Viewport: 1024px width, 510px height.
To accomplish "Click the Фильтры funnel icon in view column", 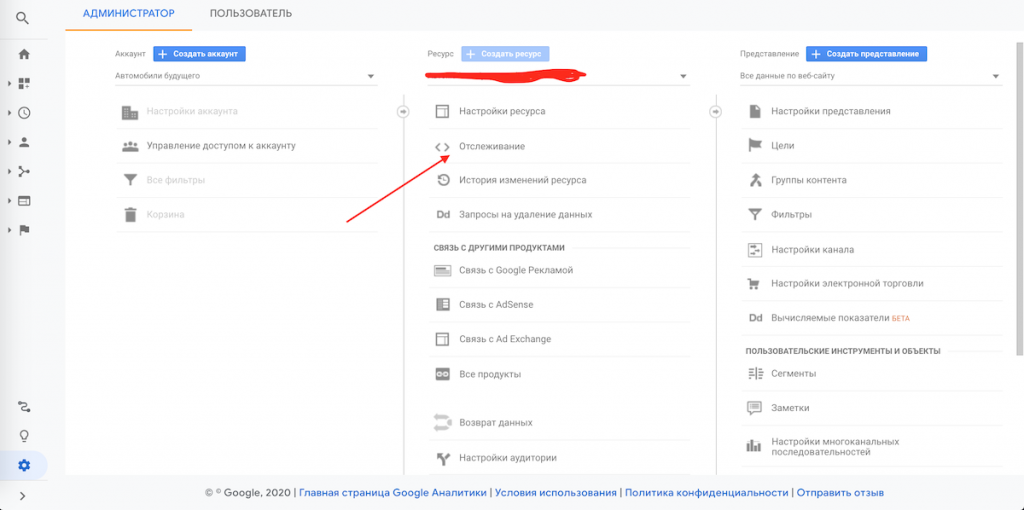I will click(755, 214).
